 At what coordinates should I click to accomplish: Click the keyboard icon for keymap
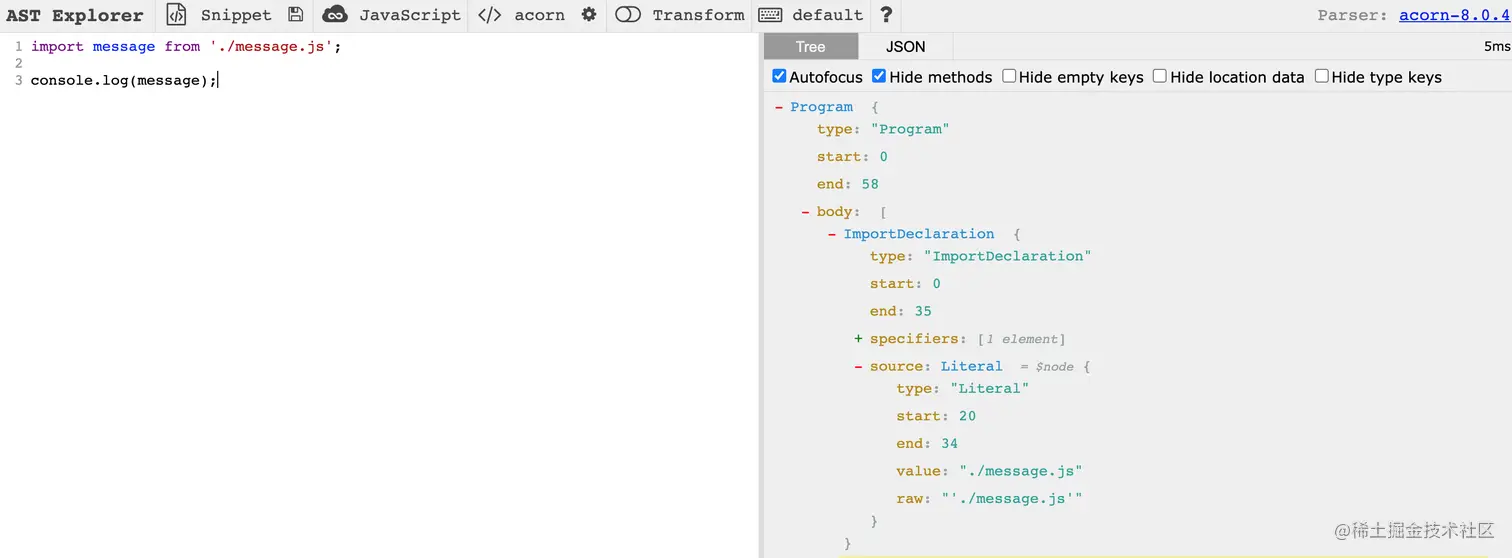[770, 15]
